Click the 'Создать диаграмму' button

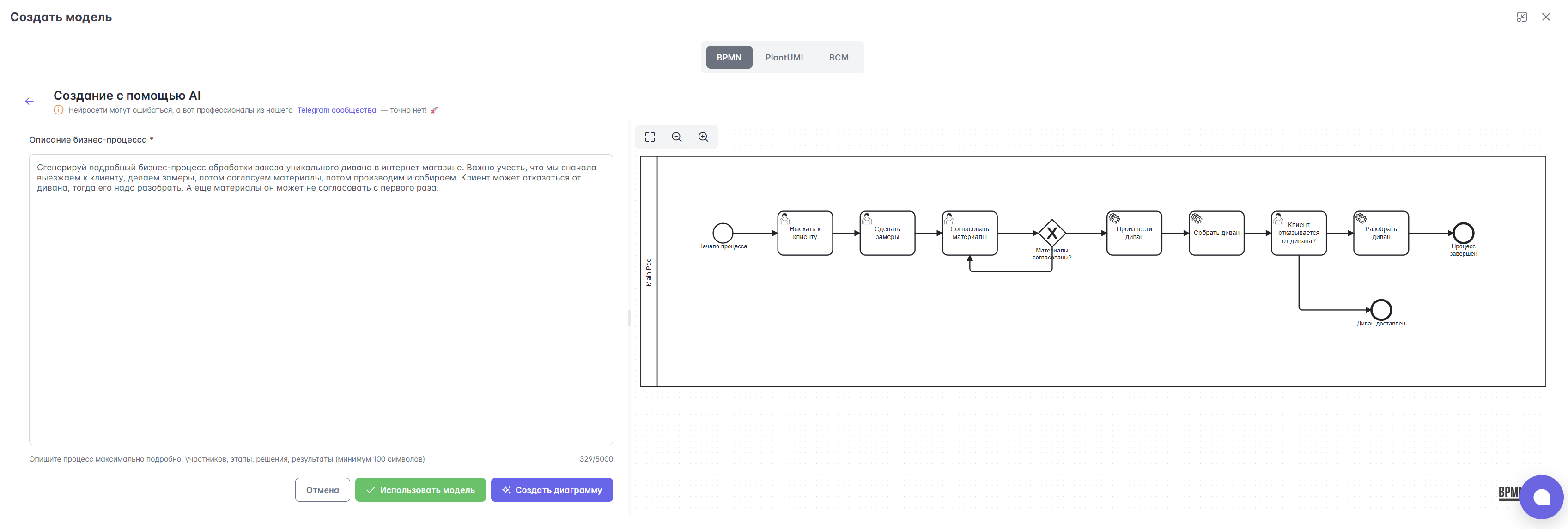[x=552, y=489]
